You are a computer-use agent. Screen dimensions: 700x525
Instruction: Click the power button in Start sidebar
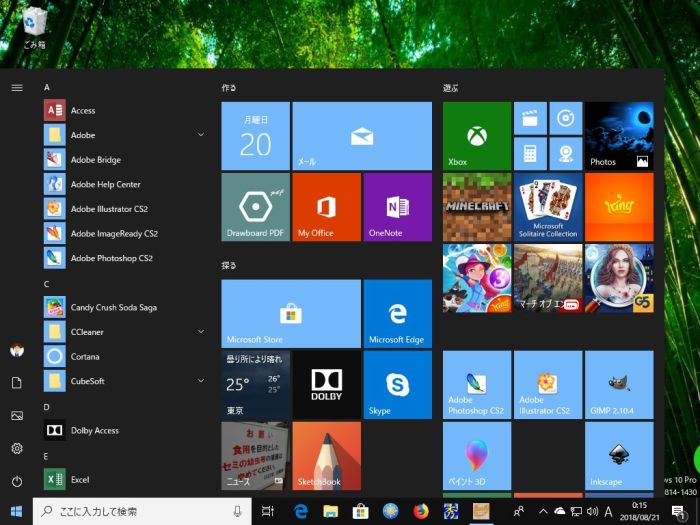point(17,481)
